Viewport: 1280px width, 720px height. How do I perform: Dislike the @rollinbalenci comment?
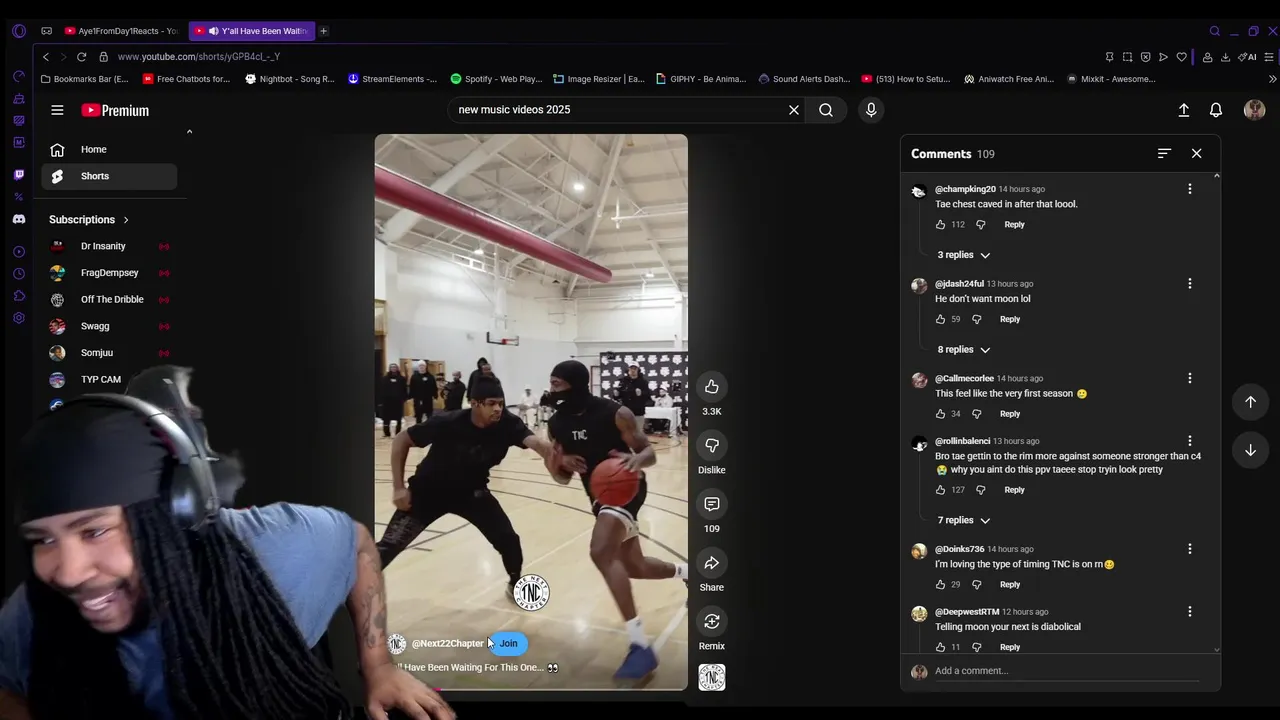[981, 490]
